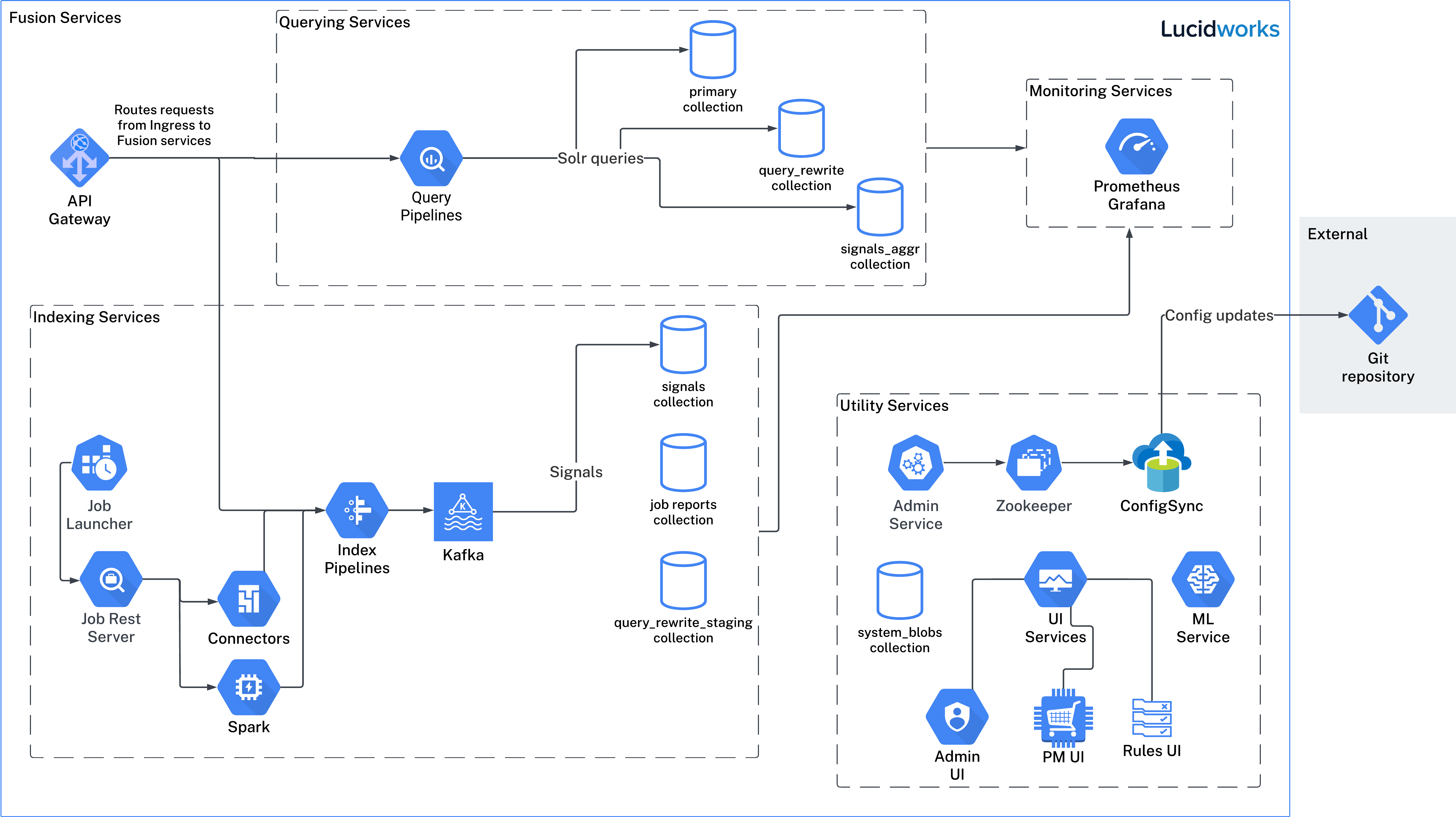The width and height of the screenshot is (1456, 817).
Task: Click the Monitoring Services group label
Action: [x=1101, y=91]
